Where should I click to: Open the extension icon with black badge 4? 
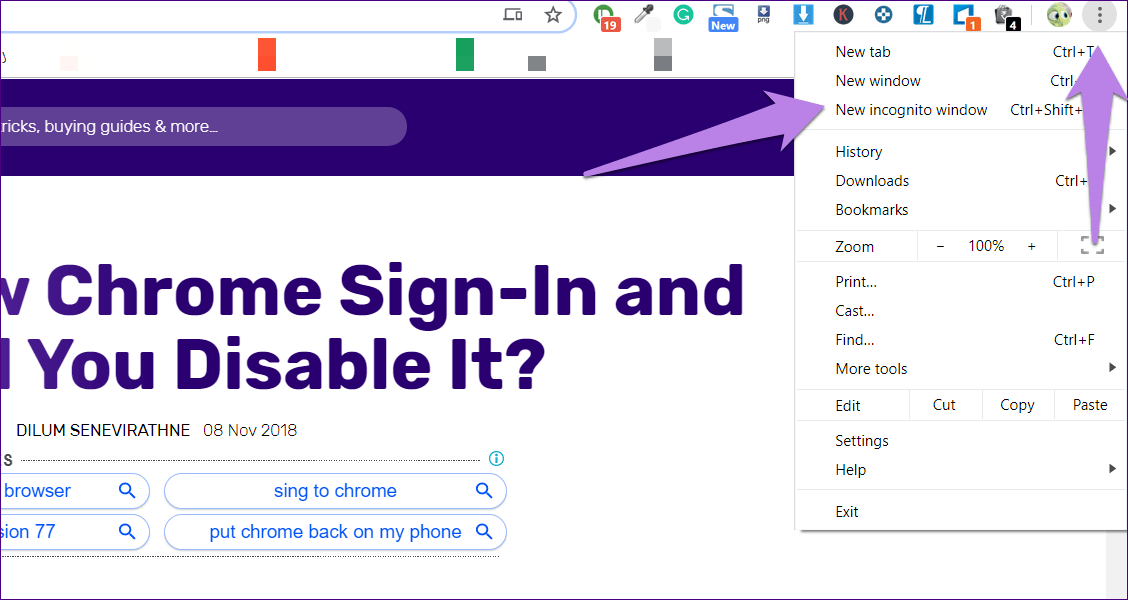[1006, 17]
